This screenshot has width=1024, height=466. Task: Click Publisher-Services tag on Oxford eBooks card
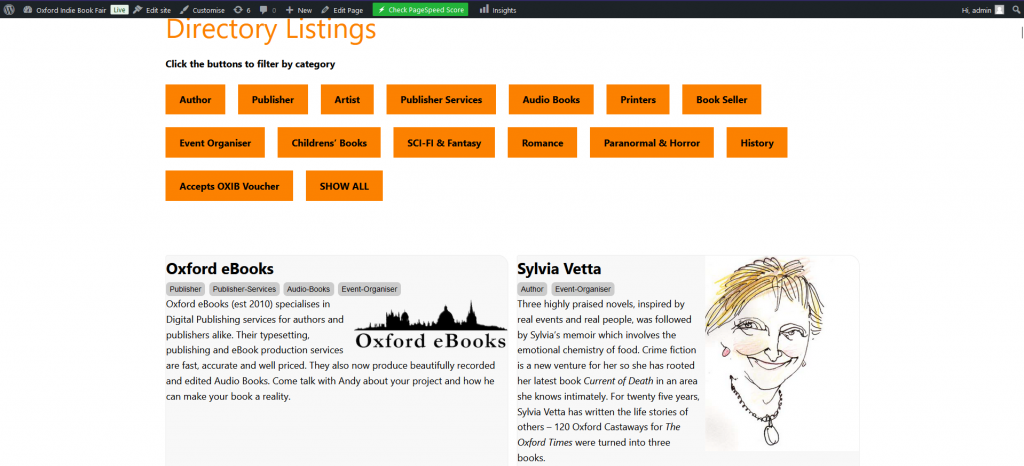point(245,289)
